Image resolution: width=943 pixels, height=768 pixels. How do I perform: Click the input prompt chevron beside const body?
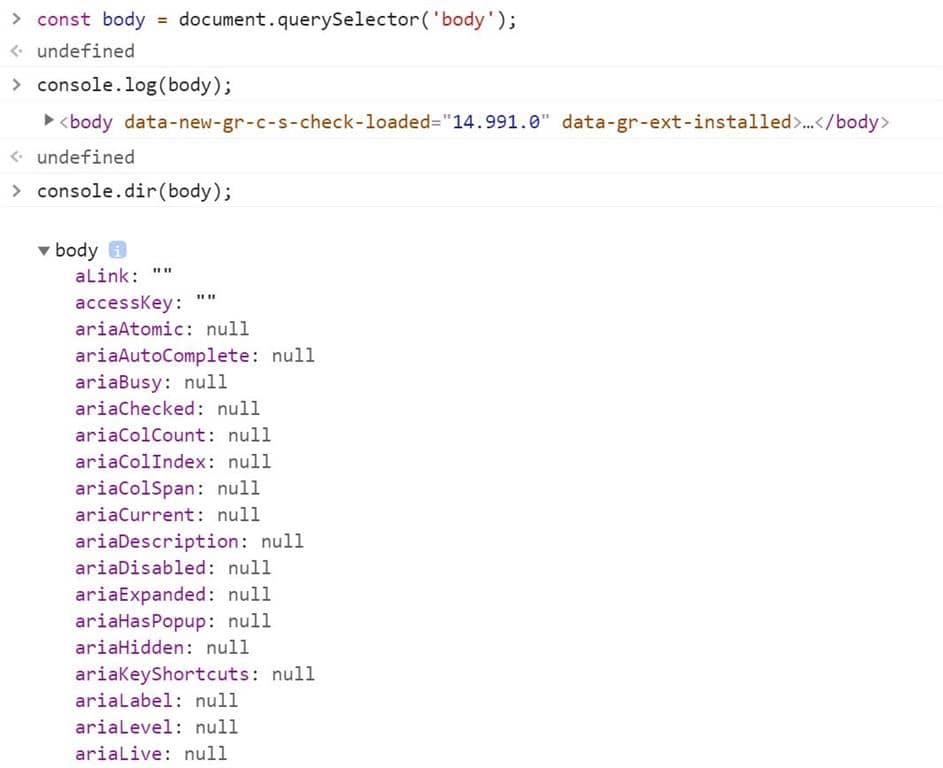click(17, 19)
